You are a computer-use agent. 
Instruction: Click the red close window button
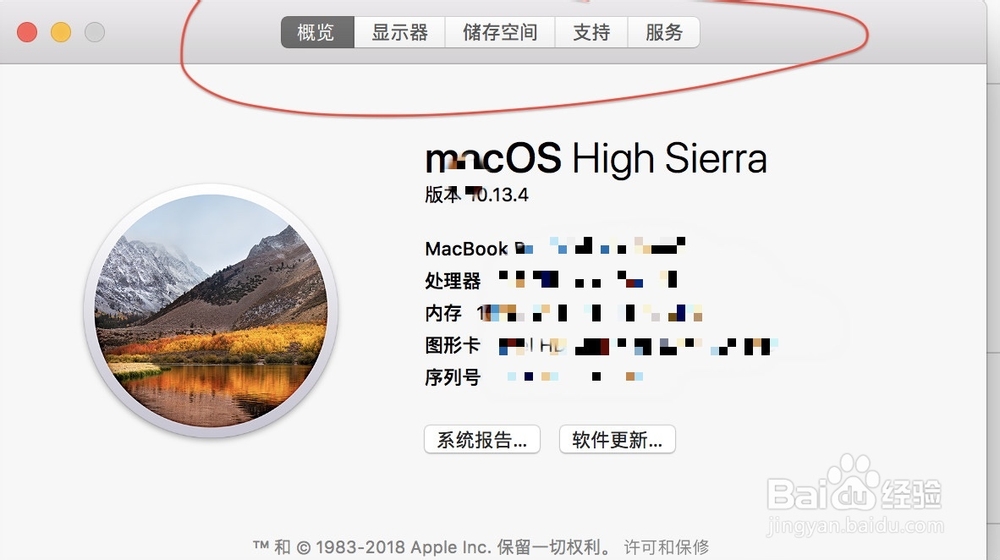(x=27, y=32)
